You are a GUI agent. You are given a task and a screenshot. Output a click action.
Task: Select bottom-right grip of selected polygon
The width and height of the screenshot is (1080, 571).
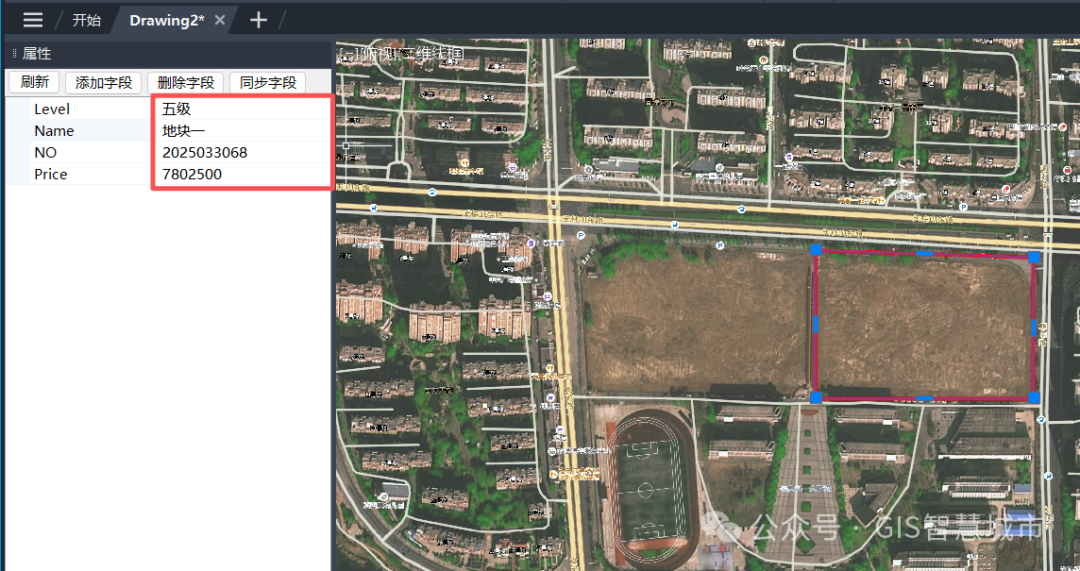pyautogui.click(x=1034, y=398)
